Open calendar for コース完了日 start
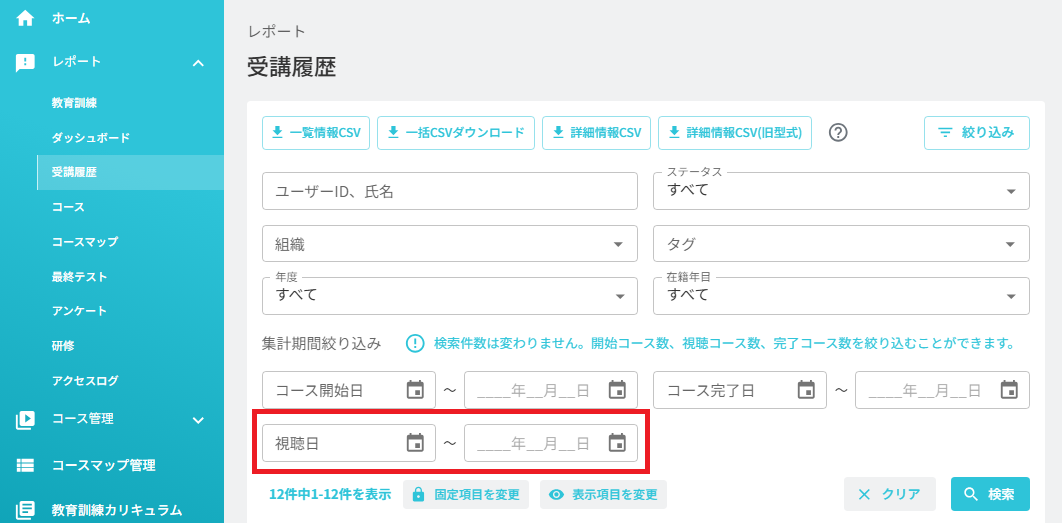 point(806,390)
